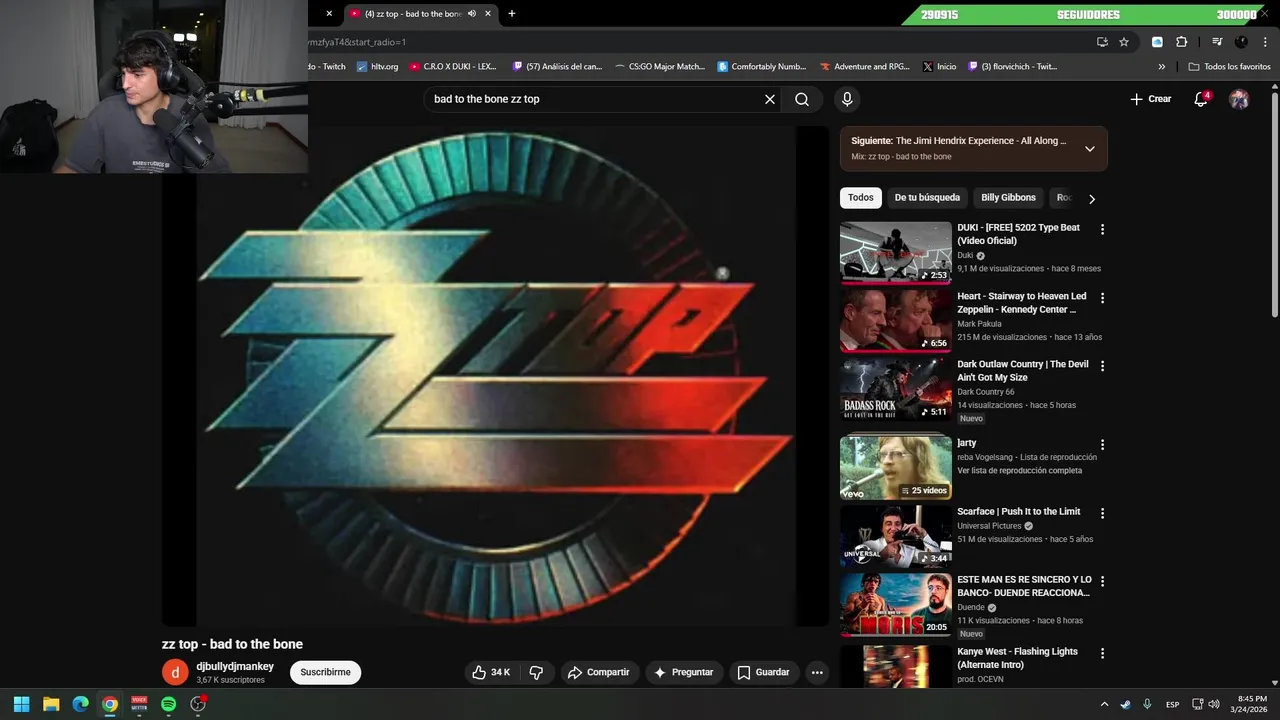Open the Inicio X bookmark
Viewport: 1280px width, 720px height.
(940, 67)
